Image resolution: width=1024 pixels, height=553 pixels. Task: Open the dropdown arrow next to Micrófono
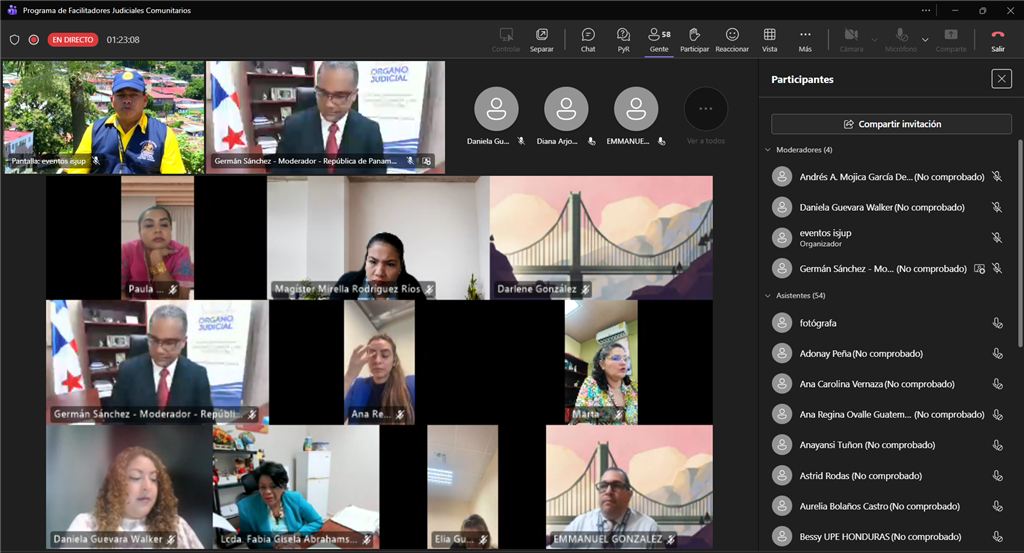click(x=925, y=40)
